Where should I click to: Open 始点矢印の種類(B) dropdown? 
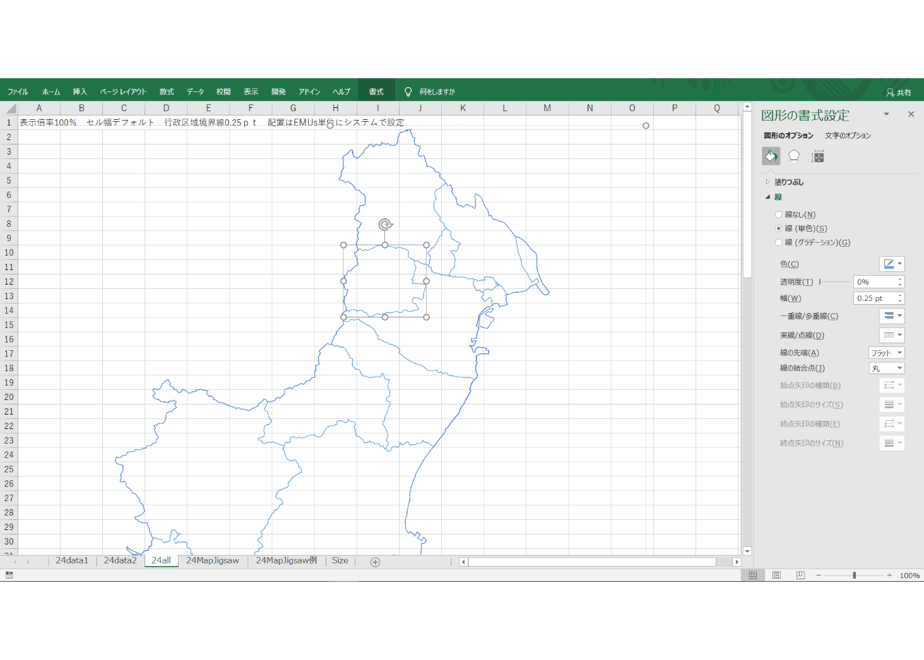tap(892, 385)
